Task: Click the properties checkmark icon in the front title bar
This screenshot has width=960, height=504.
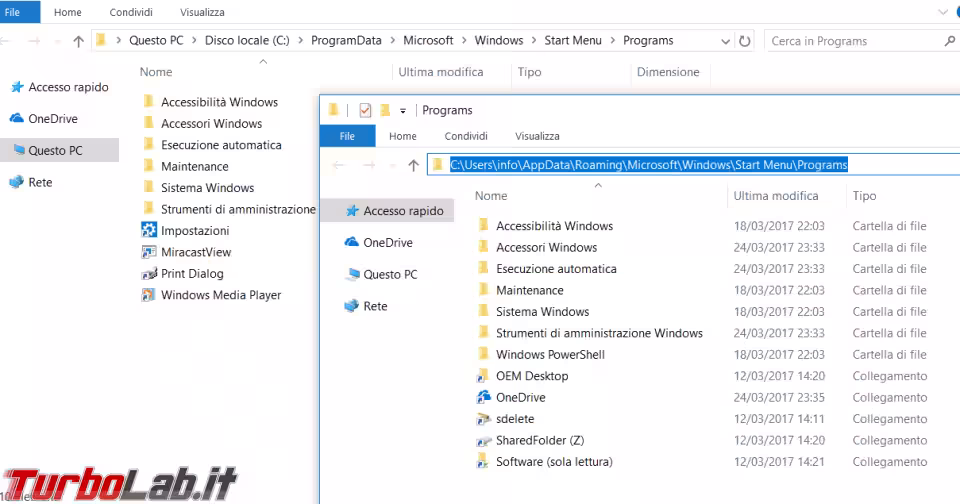Action: [x=365, y=110]
